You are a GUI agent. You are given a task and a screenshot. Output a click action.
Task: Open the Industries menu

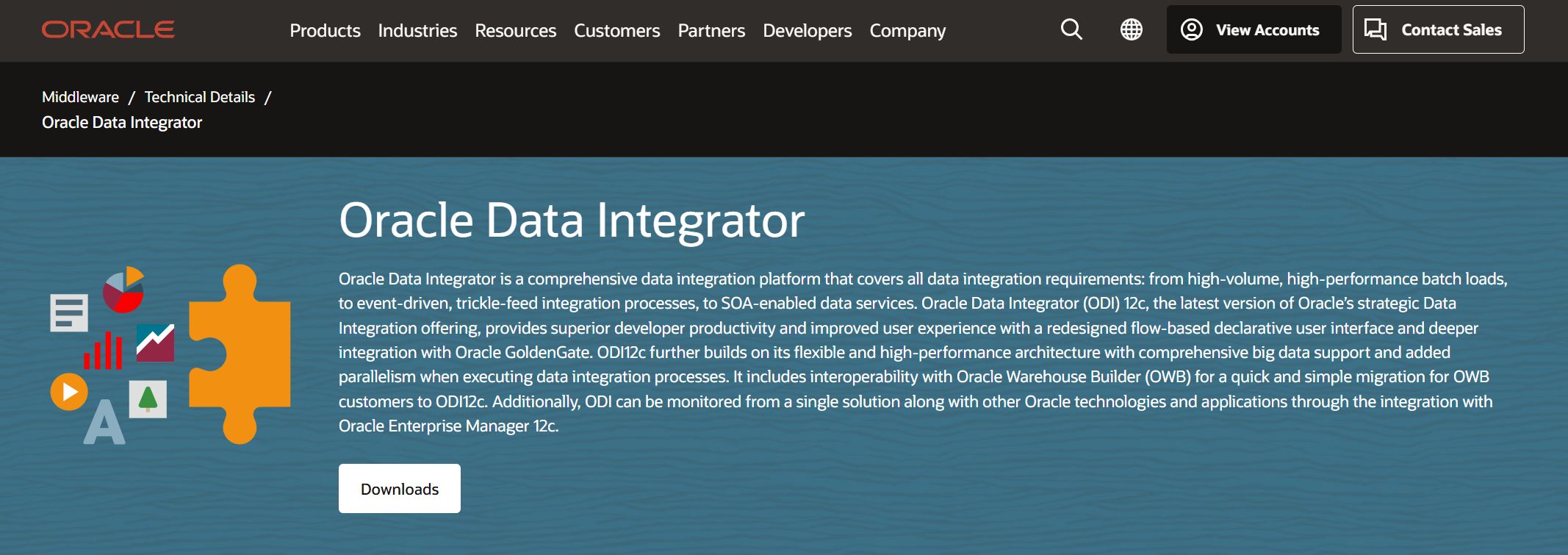pos(417,30)
